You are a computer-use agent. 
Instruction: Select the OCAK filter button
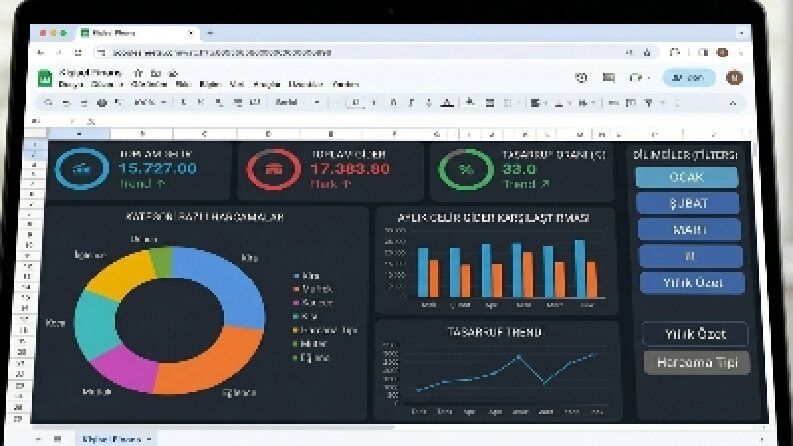click(x=686, y=177)
